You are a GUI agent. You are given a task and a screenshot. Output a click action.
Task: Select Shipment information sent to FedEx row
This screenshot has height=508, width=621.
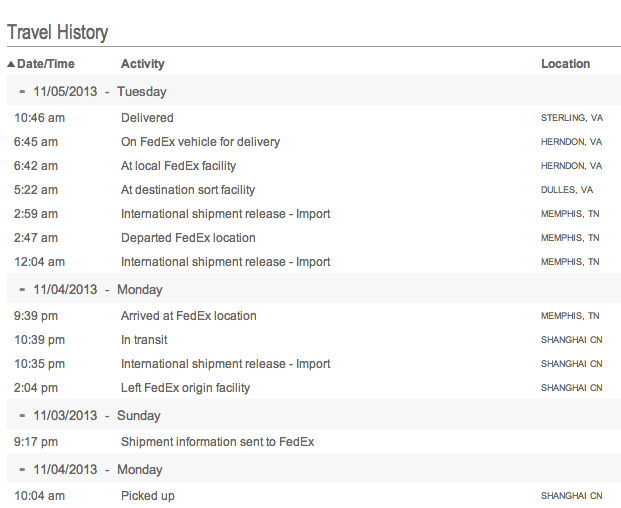(217, 442)
